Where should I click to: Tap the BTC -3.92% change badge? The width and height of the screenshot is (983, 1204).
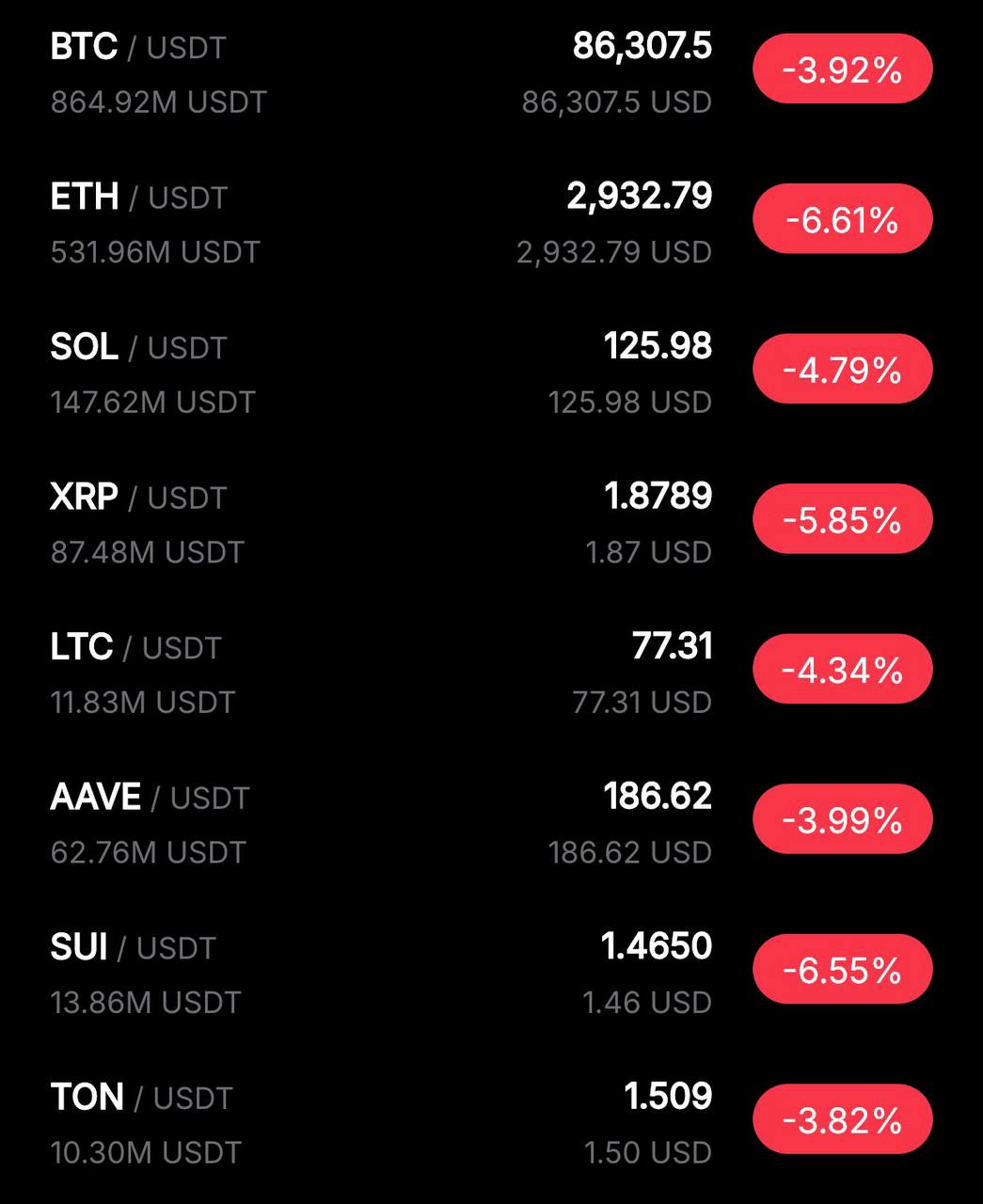click(x=842, y=69)
